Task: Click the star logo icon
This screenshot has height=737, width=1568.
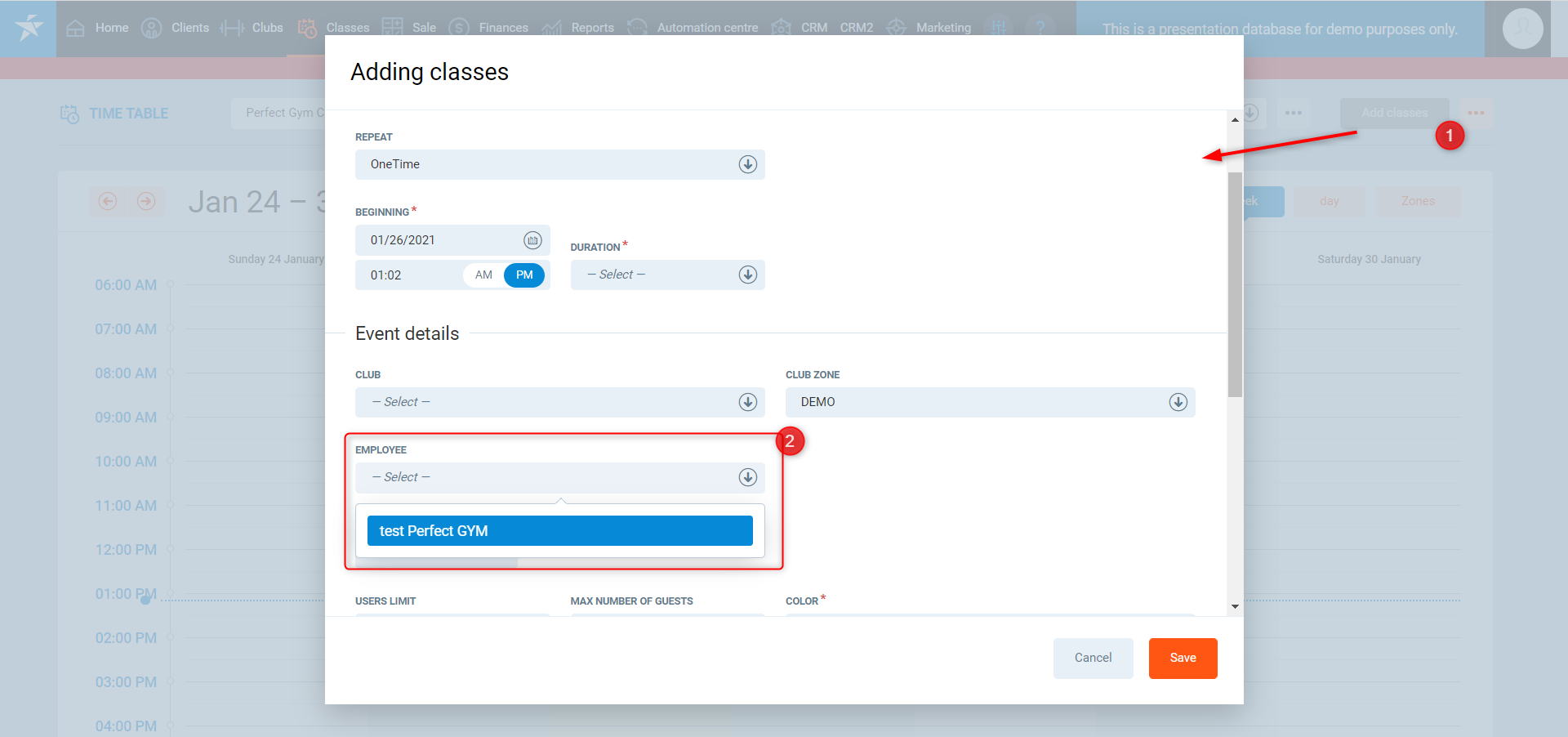Action: (x=29, y=28)
